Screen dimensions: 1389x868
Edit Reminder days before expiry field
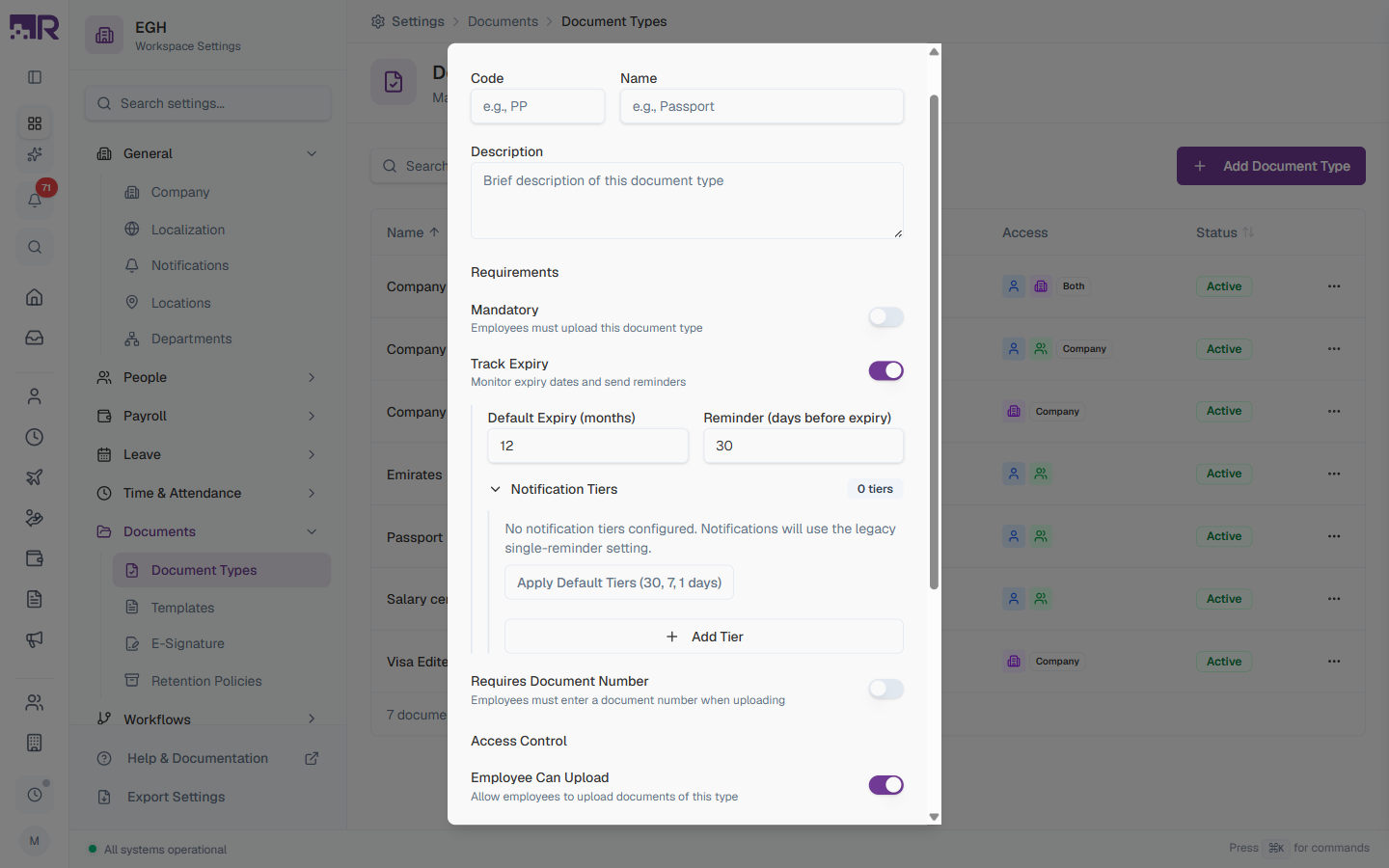coord(803,446)
